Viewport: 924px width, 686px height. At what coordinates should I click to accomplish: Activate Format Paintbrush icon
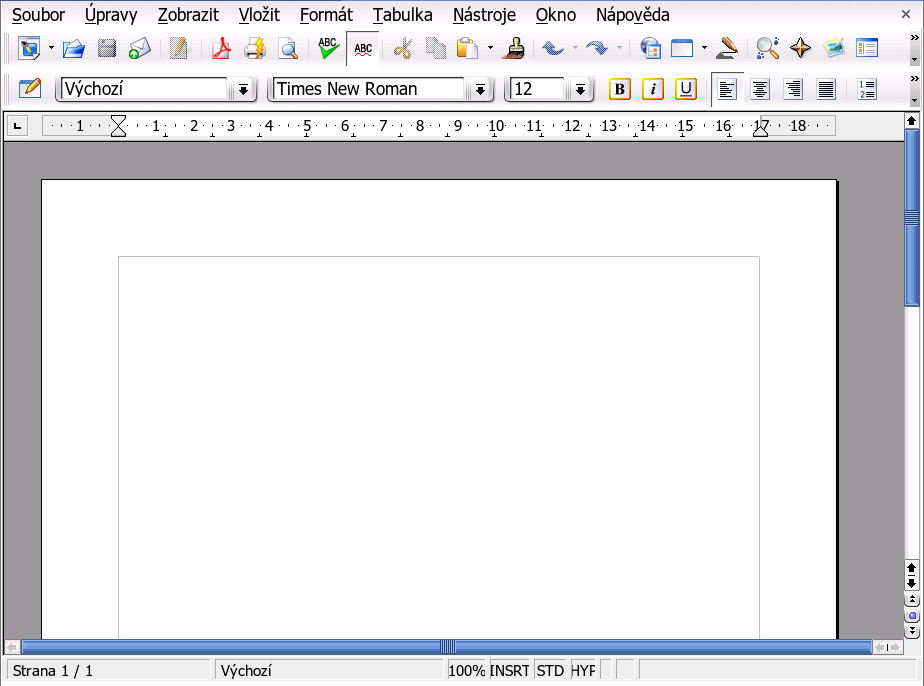point(513,48)
